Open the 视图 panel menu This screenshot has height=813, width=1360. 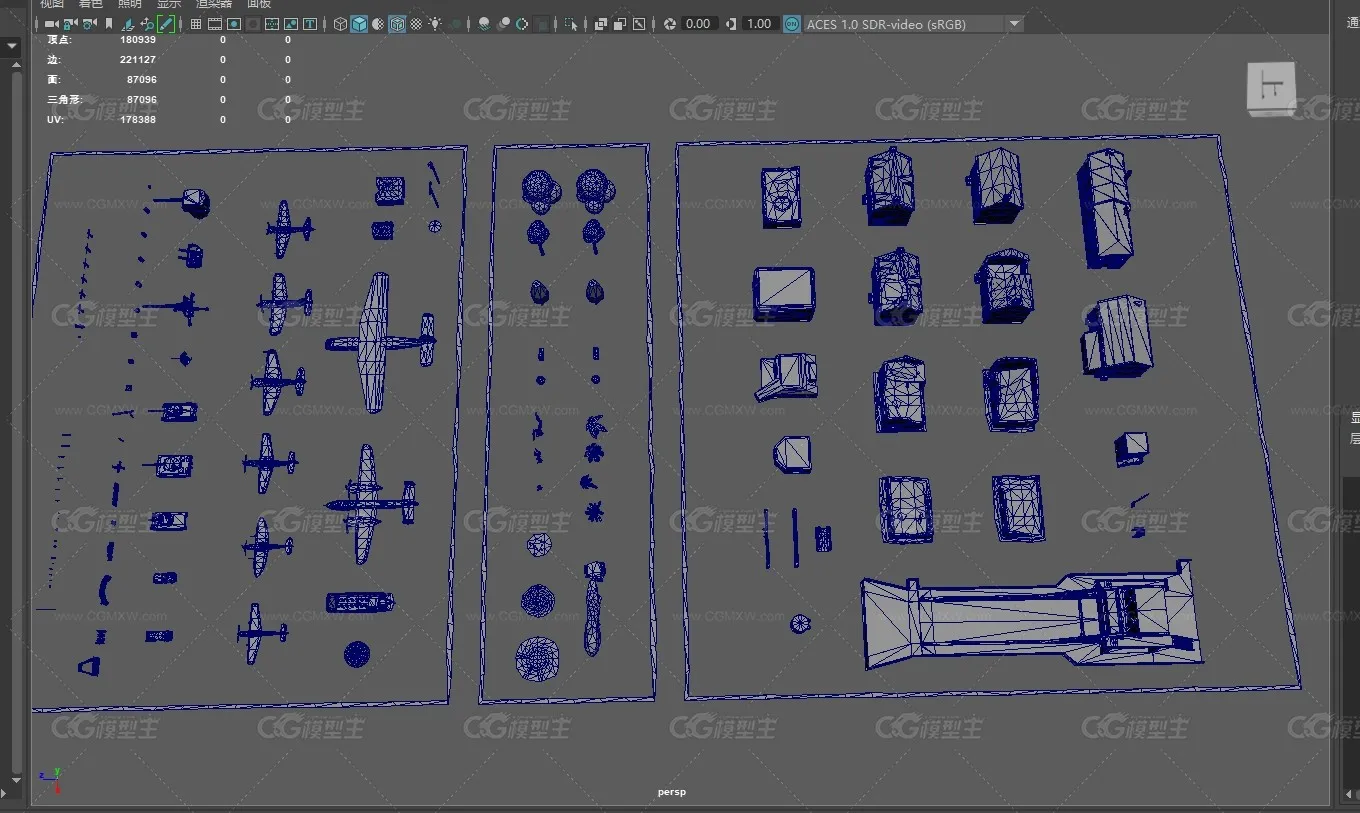click(51, 4)
